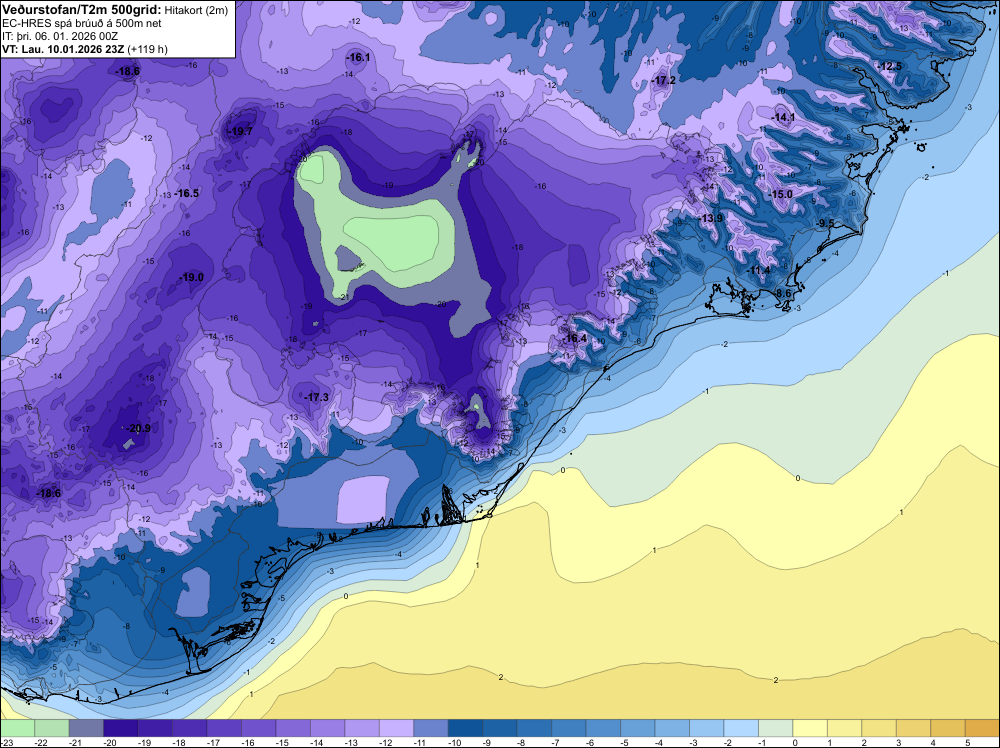Viewport: 1000px width, 748px height.
Task: Click the bold spot value -17.3
Action: pyautogui.click(x=316, y=397)
